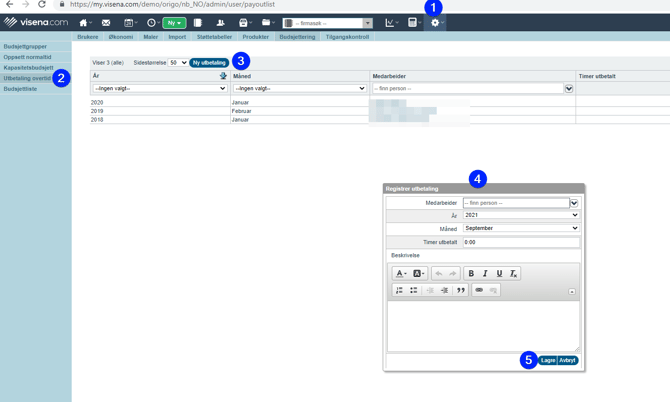Click dialog Medarbeider finn person field
This screenshot has height=402, width=670.
[x=516, y=203]
